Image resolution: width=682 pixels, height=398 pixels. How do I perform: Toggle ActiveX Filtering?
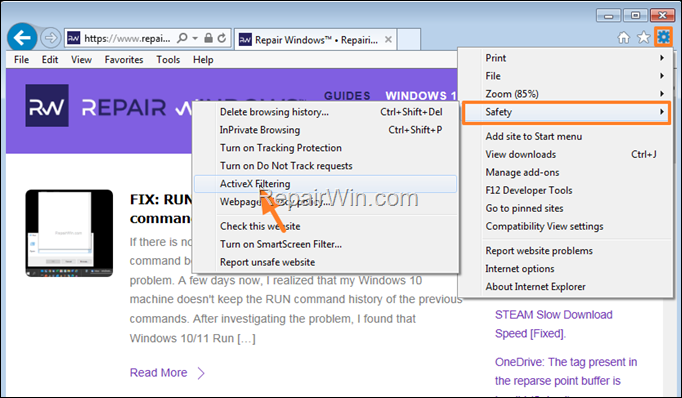point(325,184)
